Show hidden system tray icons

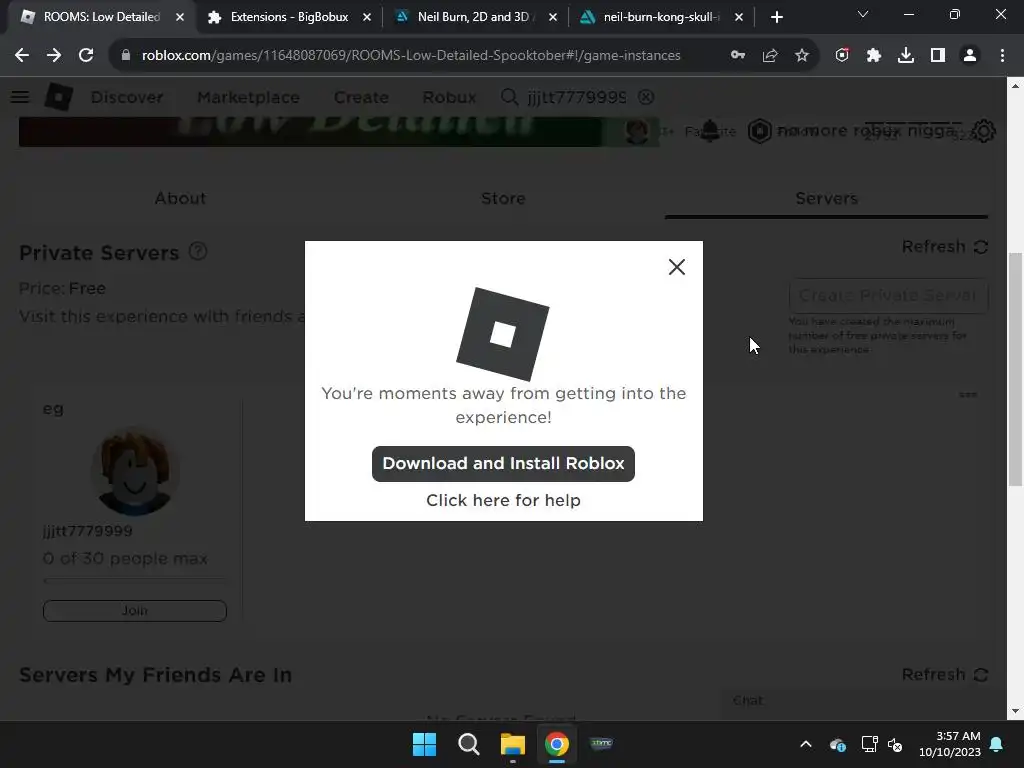point(806,744)
